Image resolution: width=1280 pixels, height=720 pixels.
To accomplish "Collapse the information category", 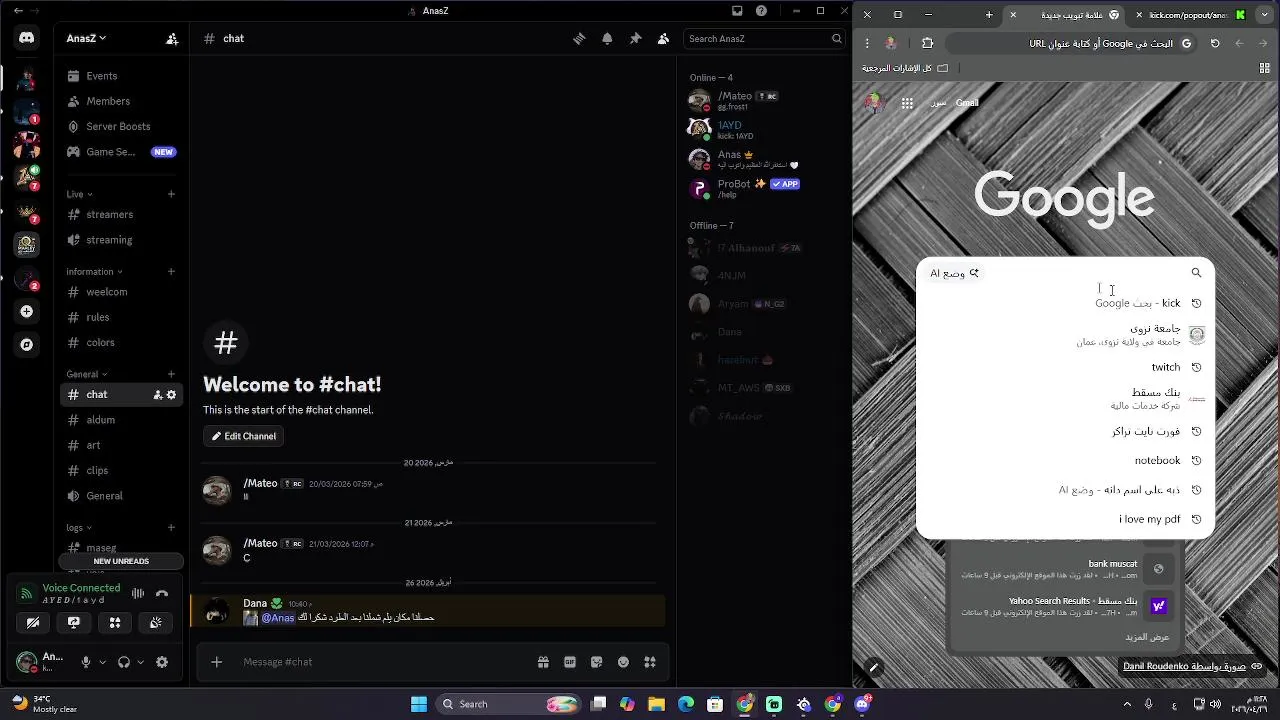I will pos(94,271).
